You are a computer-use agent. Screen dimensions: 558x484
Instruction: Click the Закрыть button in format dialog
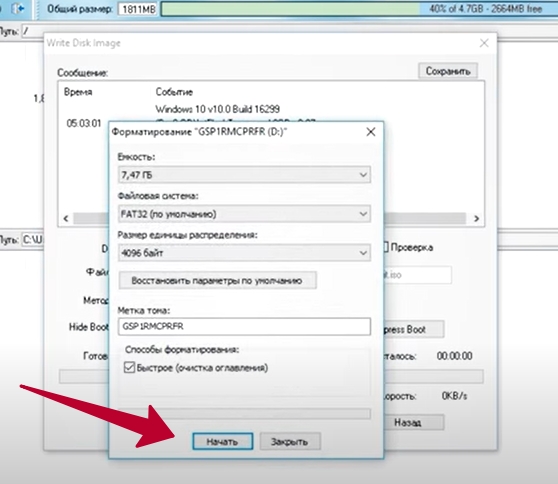coord(290,442)
